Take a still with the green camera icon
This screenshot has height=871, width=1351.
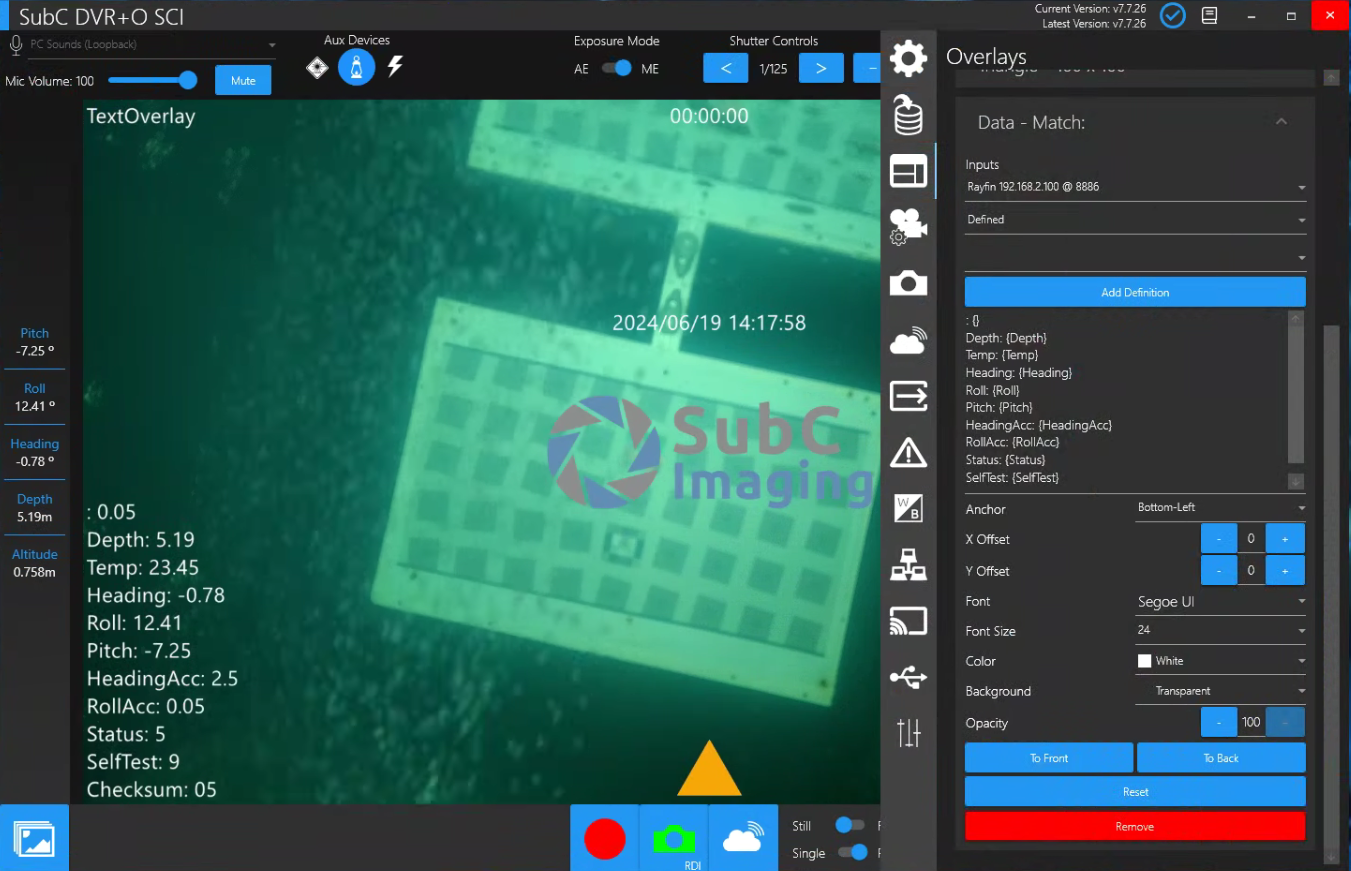(674, 838)
